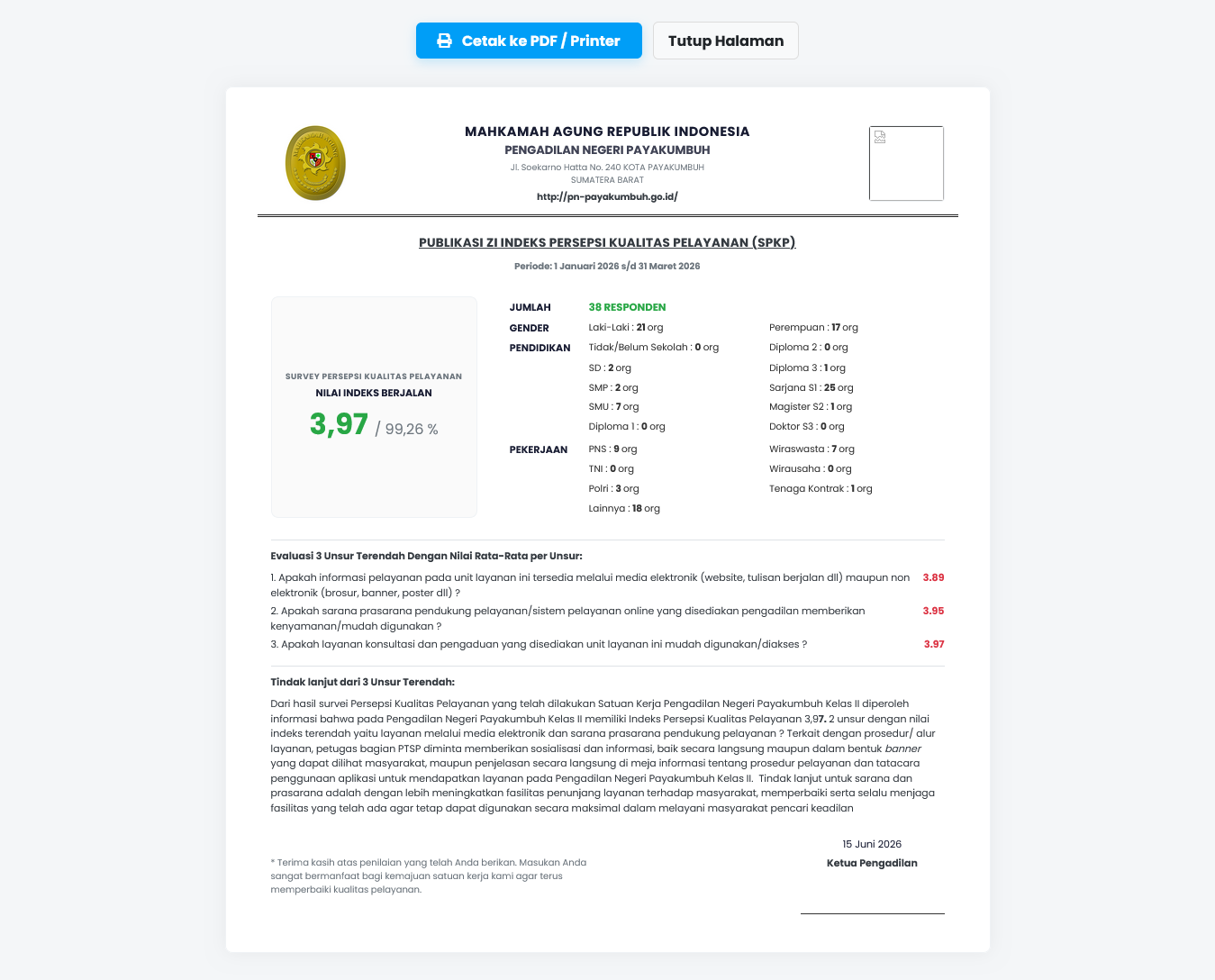Image resolution: width=1215 pixels, height=980 pixels.
Task: Click the 15 Juni 2026 date
Action: click(x=872, y=844)
